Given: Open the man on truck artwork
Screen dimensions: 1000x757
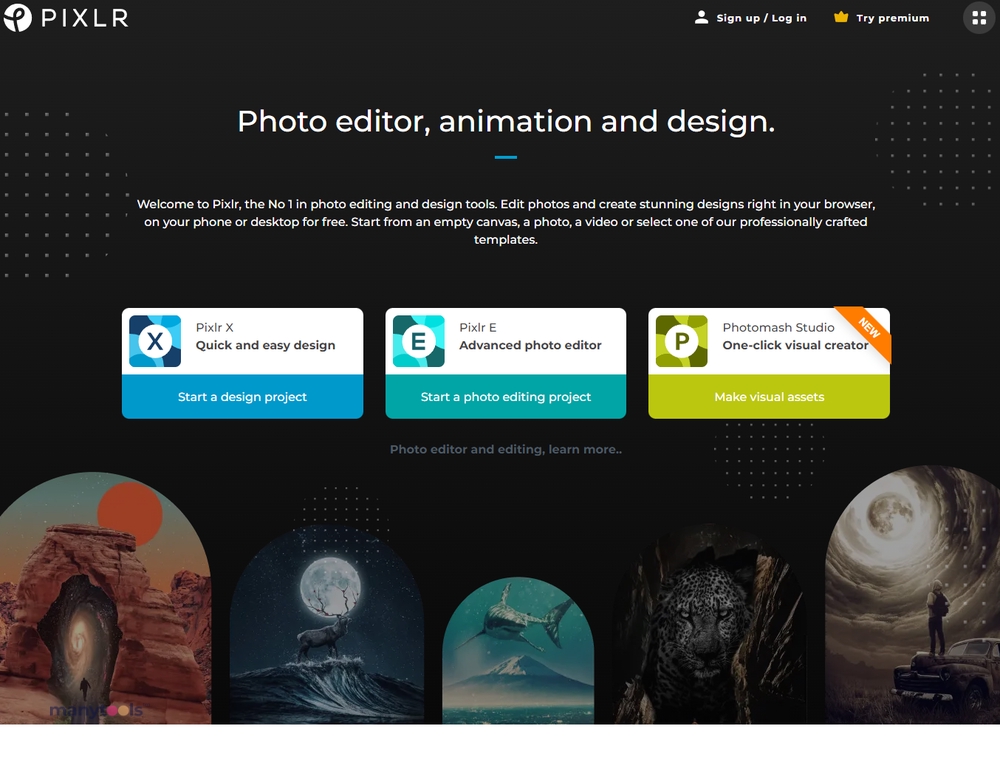Looking at the screenshot, I should click(913, 595).
